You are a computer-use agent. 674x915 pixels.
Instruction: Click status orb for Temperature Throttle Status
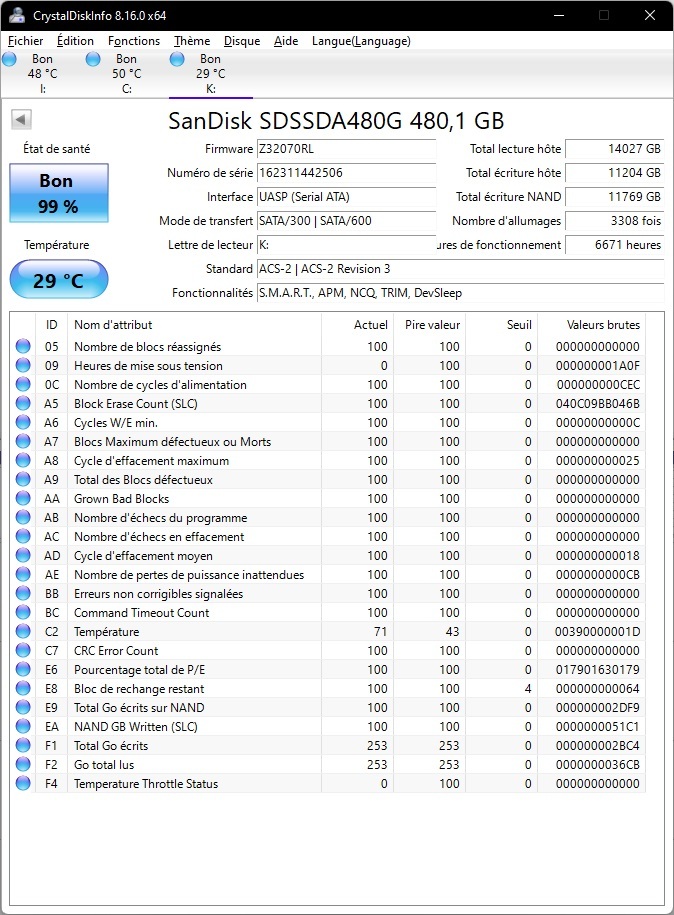point(23,784)
